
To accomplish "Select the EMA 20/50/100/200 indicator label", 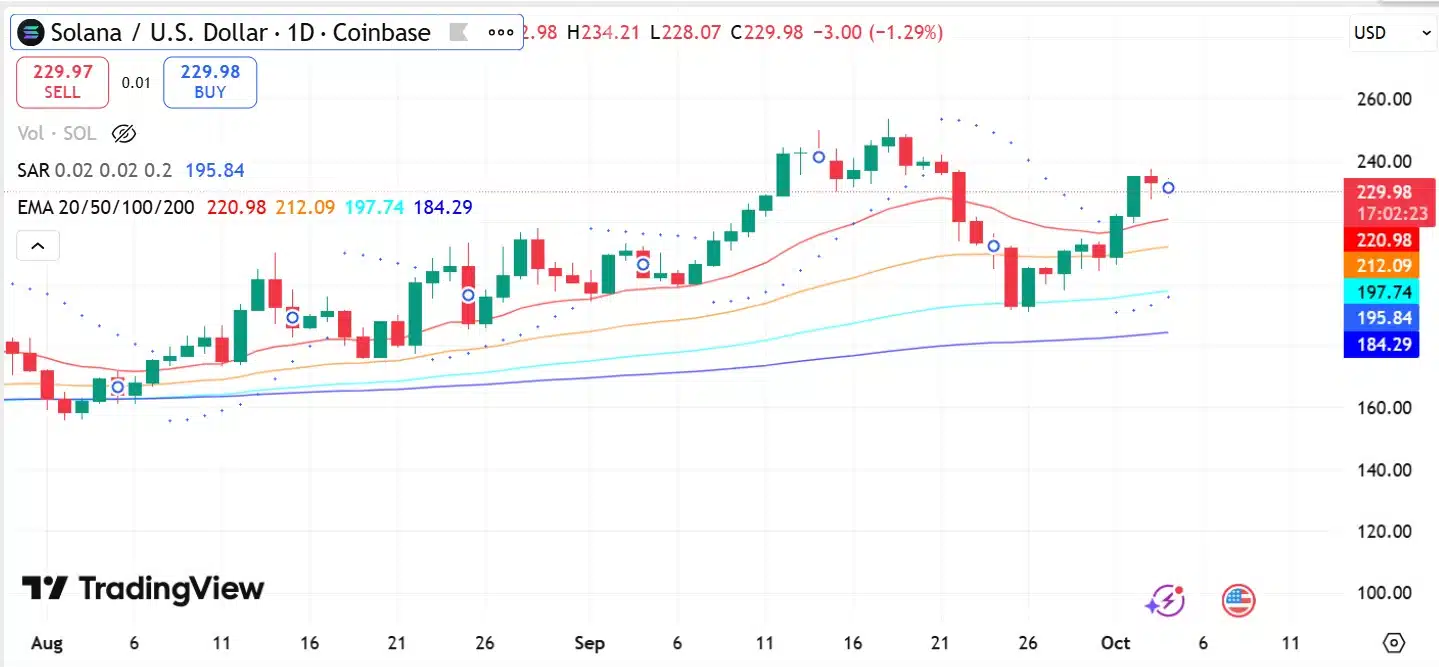I will (107, 207).
